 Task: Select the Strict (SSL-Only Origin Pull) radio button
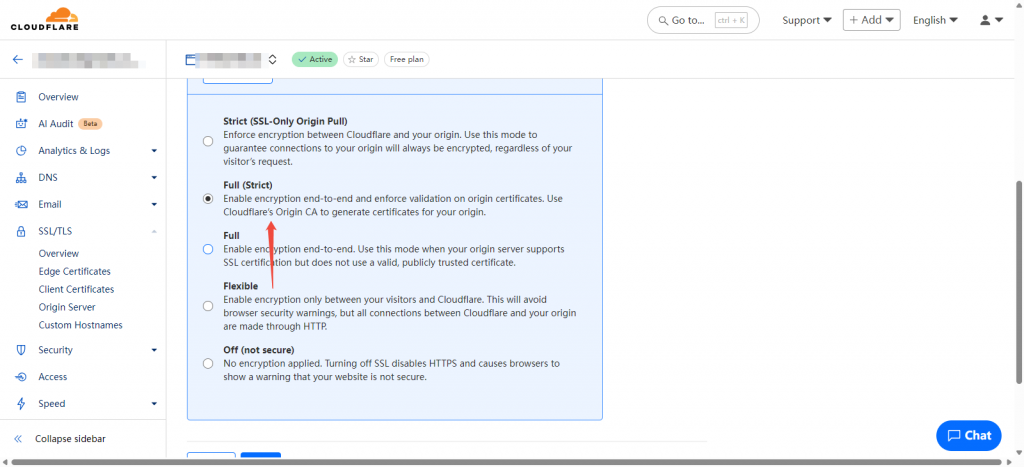click(x=208, y=141)
